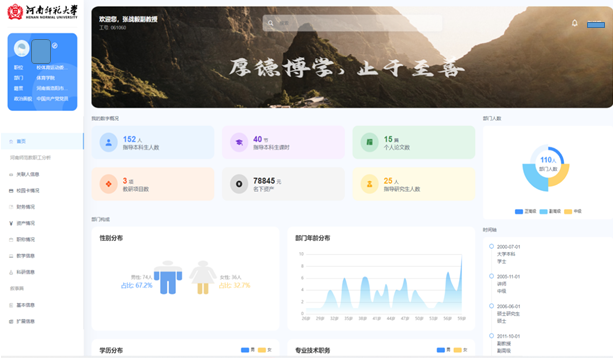Viewport: 613px width, 362px height.
Task: Click the orange icon beside 3项
Action: coord(109,184)
